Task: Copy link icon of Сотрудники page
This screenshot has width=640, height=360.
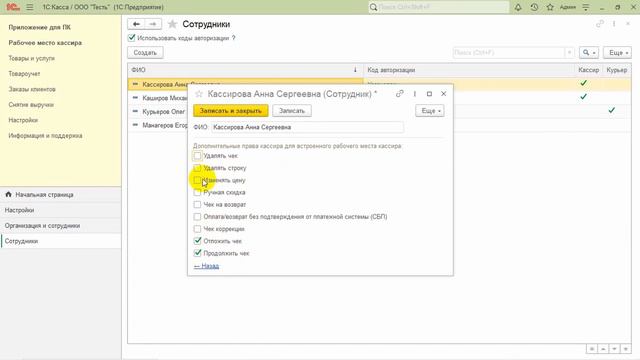Action: point(599,24)
